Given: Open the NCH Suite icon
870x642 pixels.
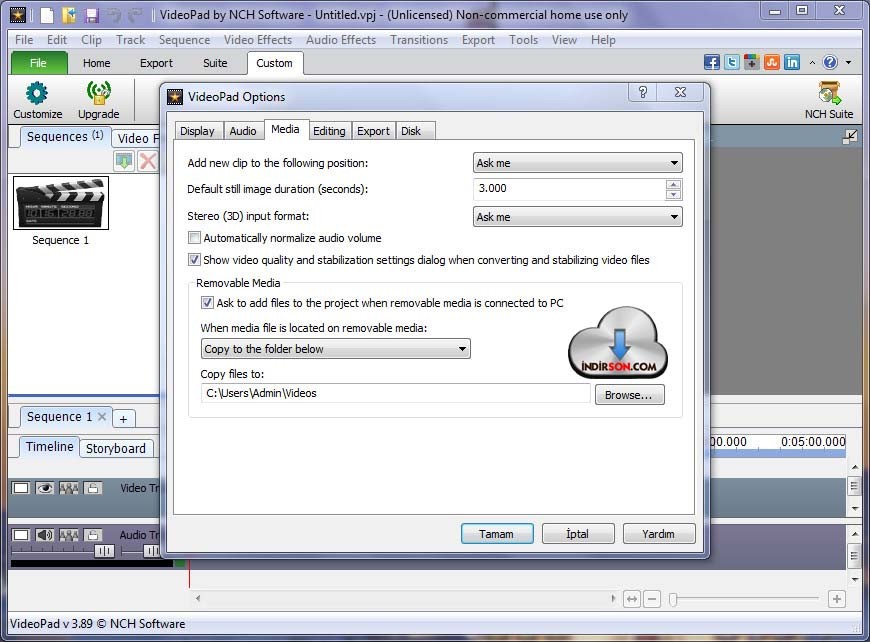Looking at the screenshot, I should point(828,100).
